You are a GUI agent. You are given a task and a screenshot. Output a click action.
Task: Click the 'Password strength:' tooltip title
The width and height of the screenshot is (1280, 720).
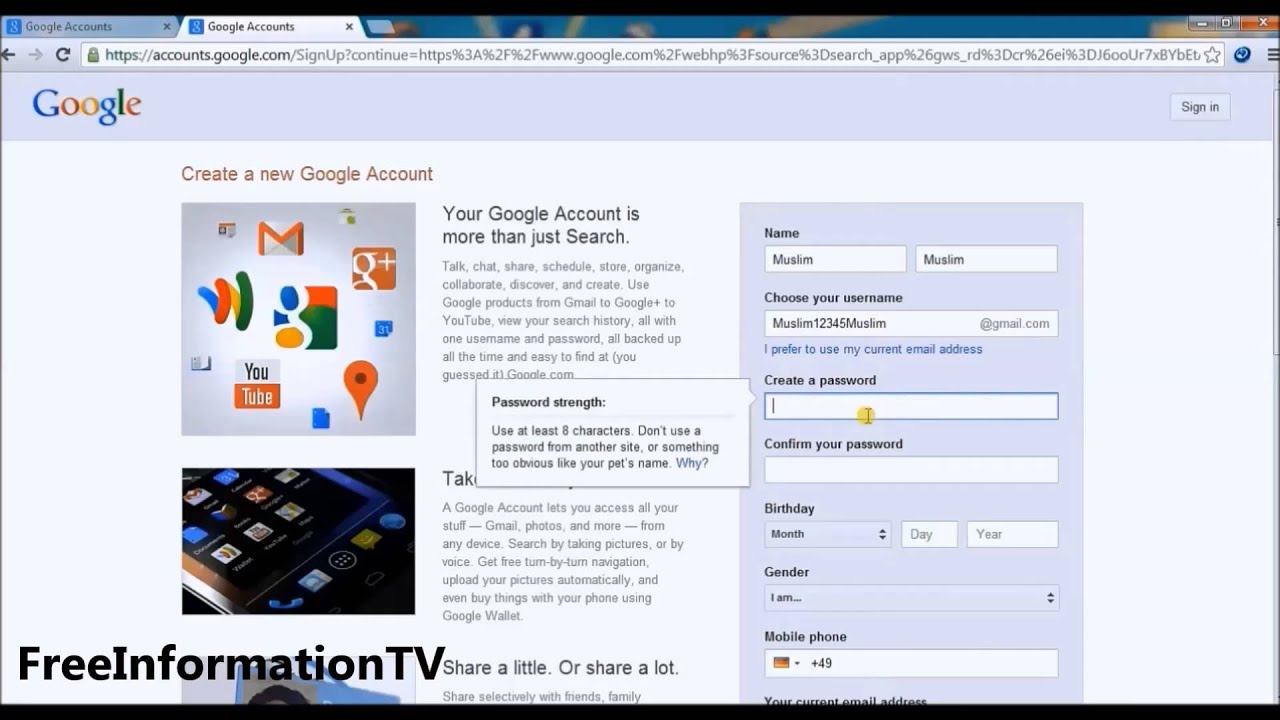548,402
